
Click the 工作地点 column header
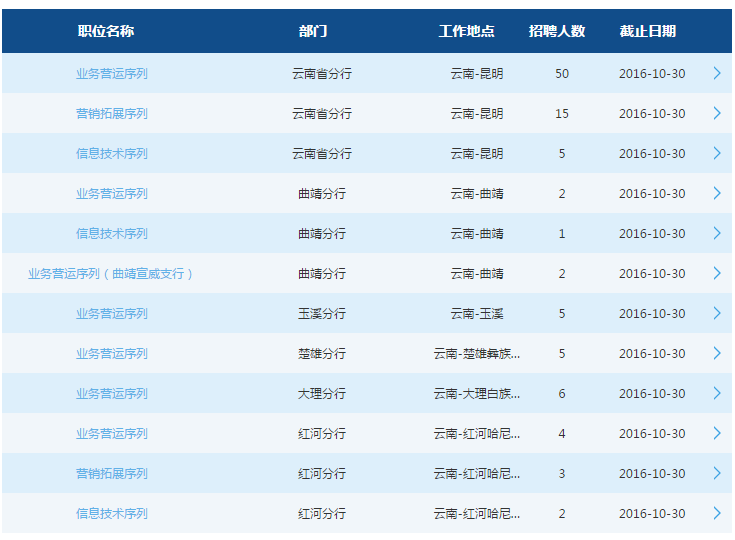[466, 31]
